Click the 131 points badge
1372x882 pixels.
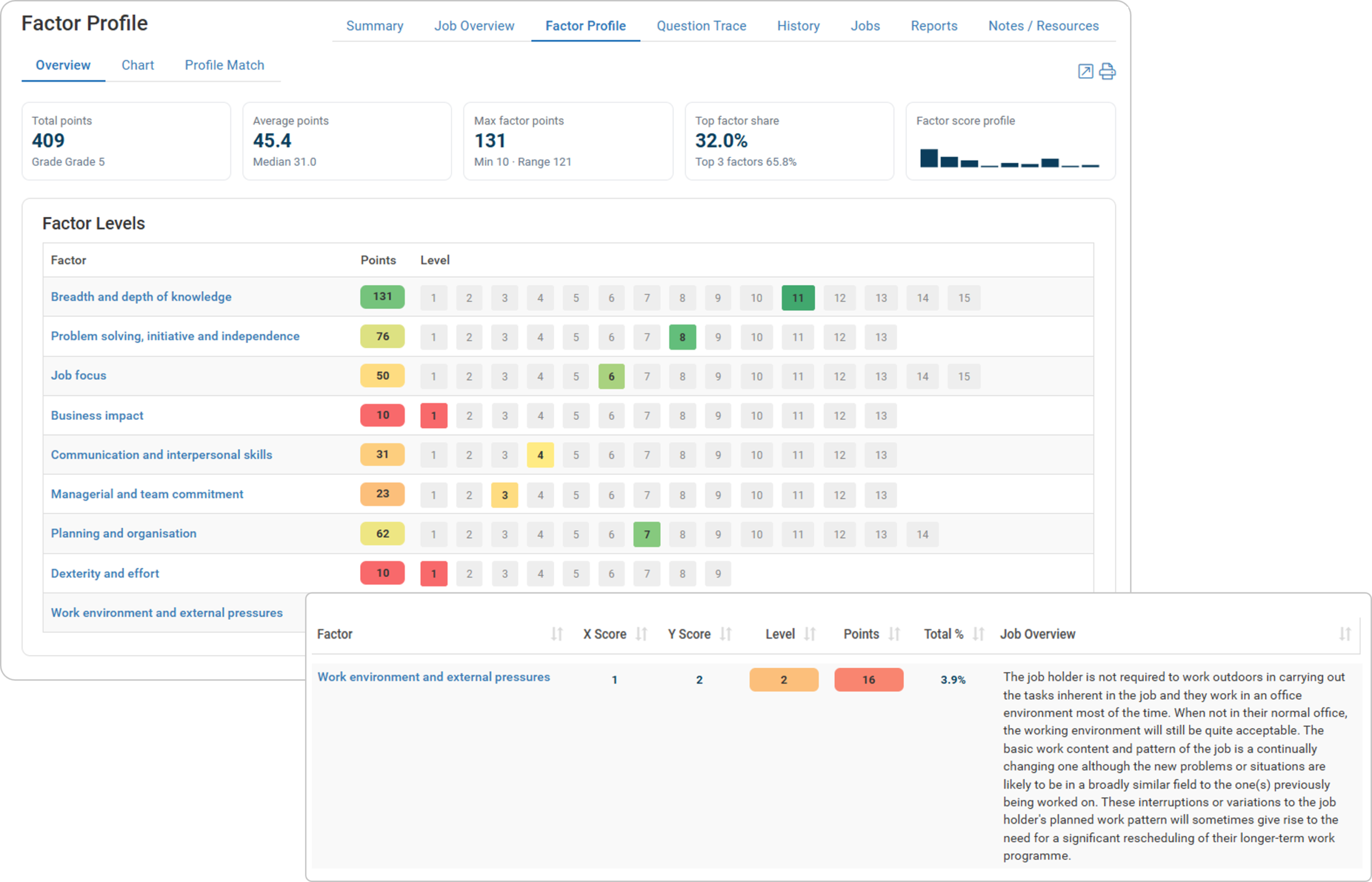pyautogui.click(x=382, y=297)
